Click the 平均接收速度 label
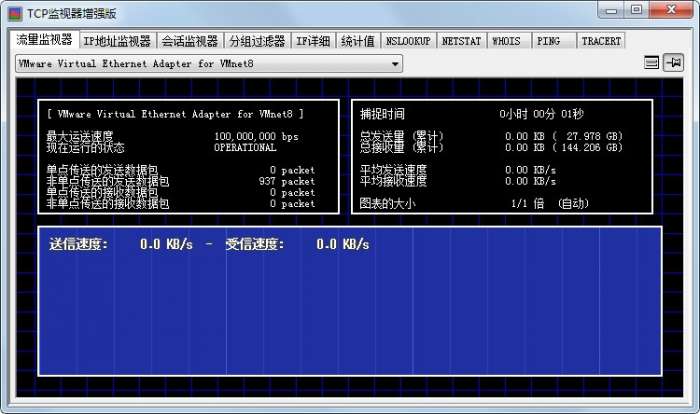The width and height of the screenshot is (700, 414). point(393,181)
